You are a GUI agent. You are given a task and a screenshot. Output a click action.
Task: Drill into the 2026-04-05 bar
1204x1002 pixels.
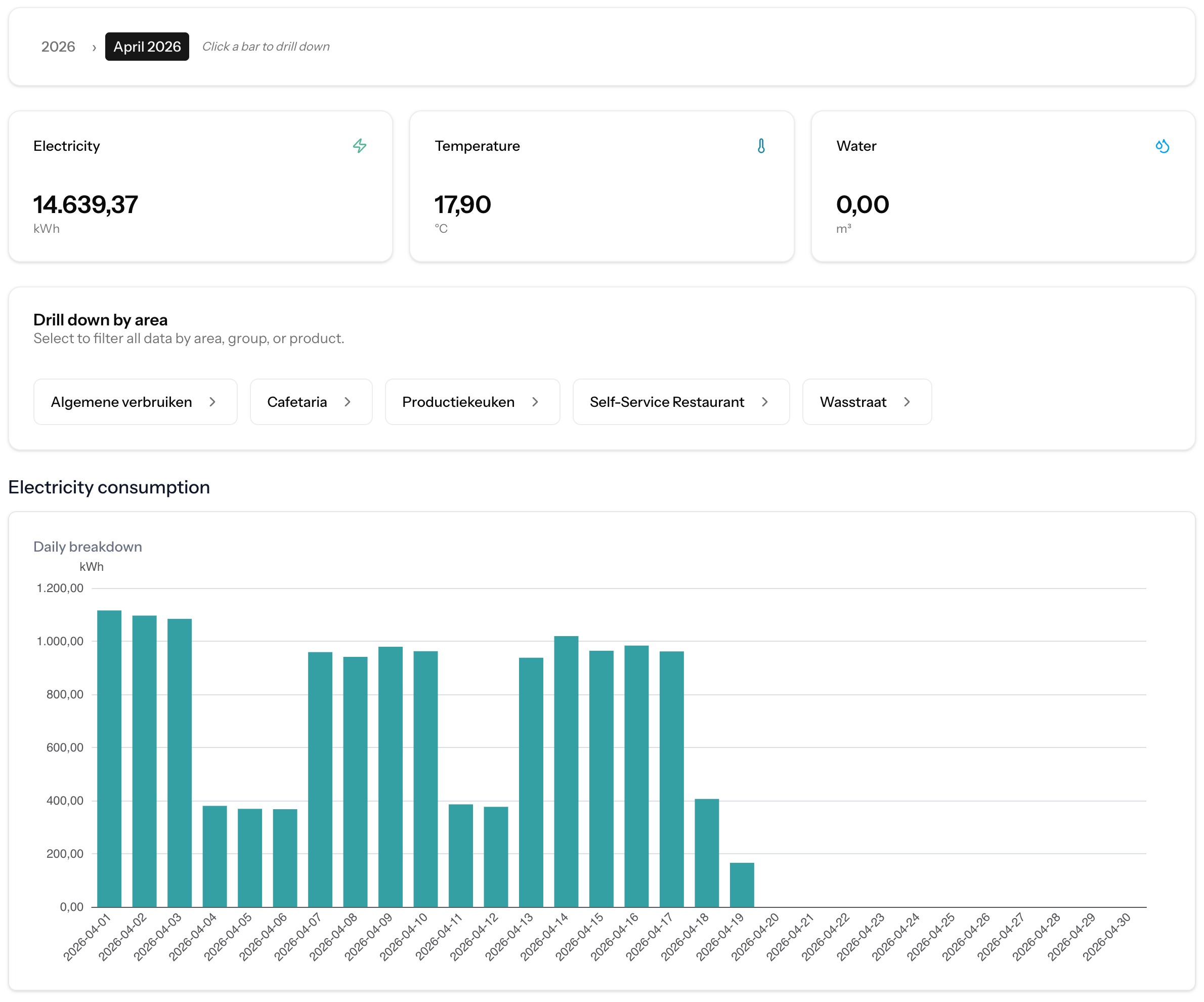[250, 857]
